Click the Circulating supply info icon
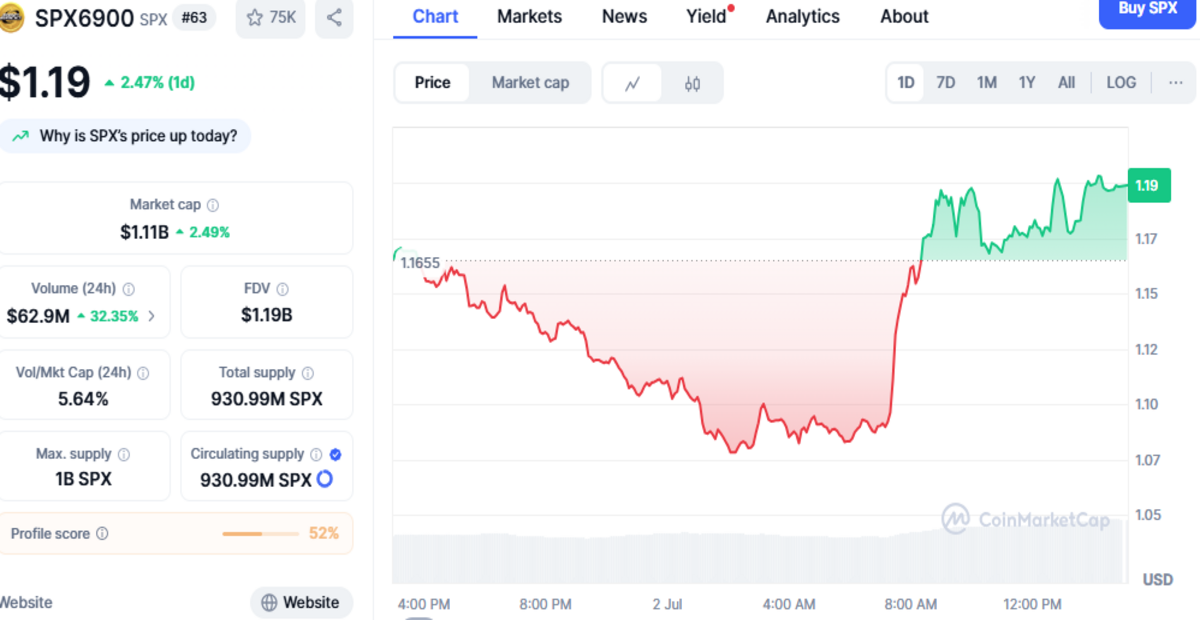The image size is (1200, 620). 316,454
